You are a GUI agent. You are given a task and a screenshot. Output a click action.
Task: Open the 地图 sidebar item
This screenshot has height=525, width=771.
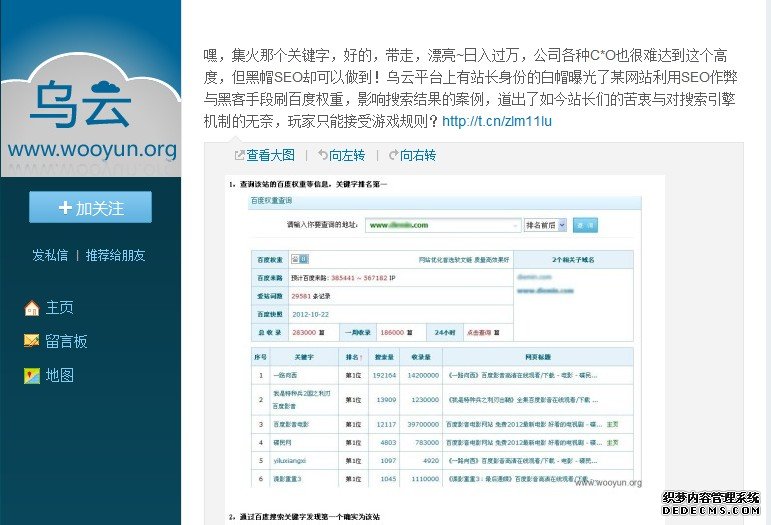coord(59,376)
